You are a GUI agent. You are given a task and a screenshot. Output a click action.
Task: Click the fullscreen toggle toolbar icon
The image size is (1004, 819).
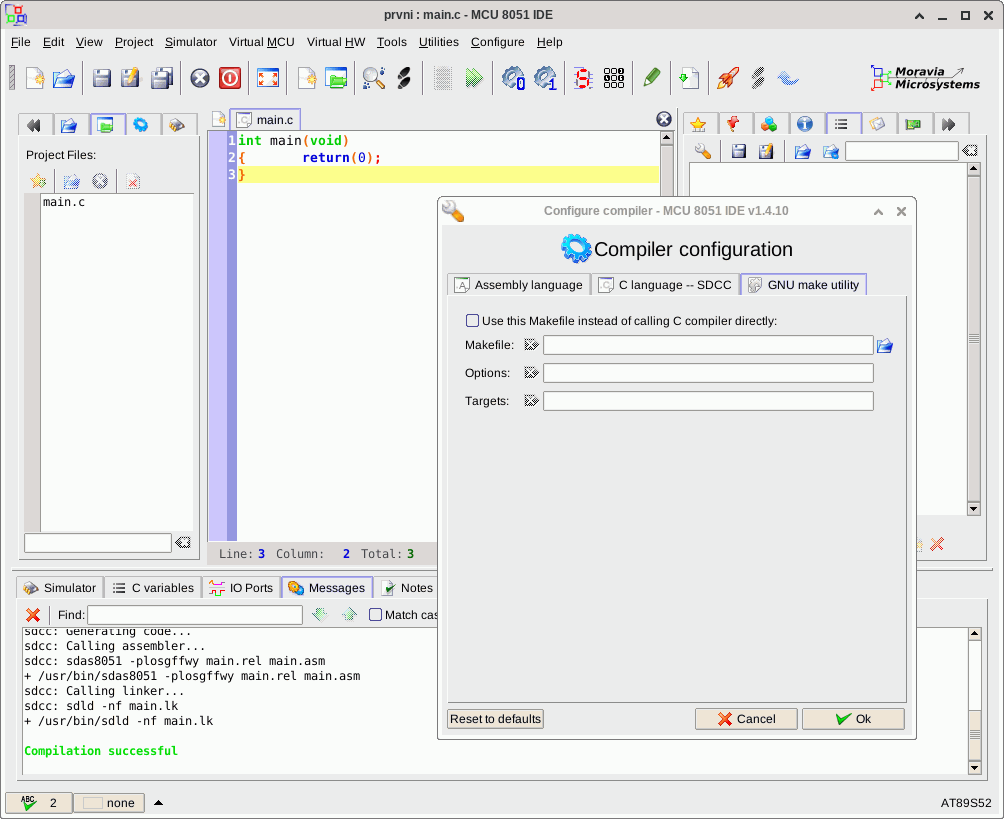click(267, 78)
